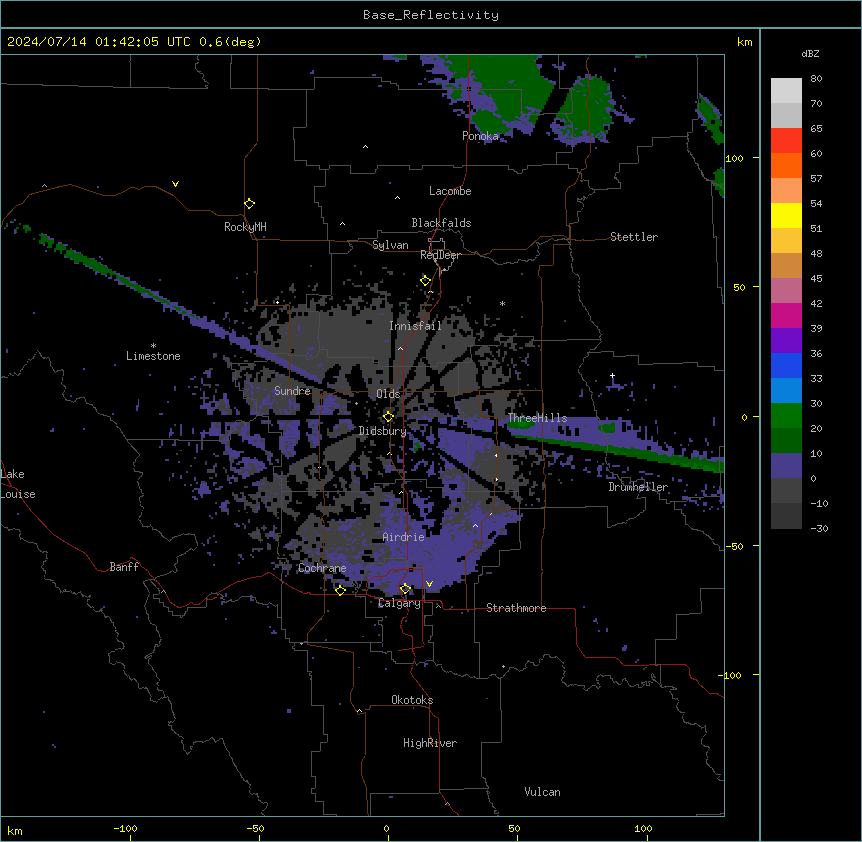862x842 pixels.
Task: Select the Lacombe city label
Action: 450,191
